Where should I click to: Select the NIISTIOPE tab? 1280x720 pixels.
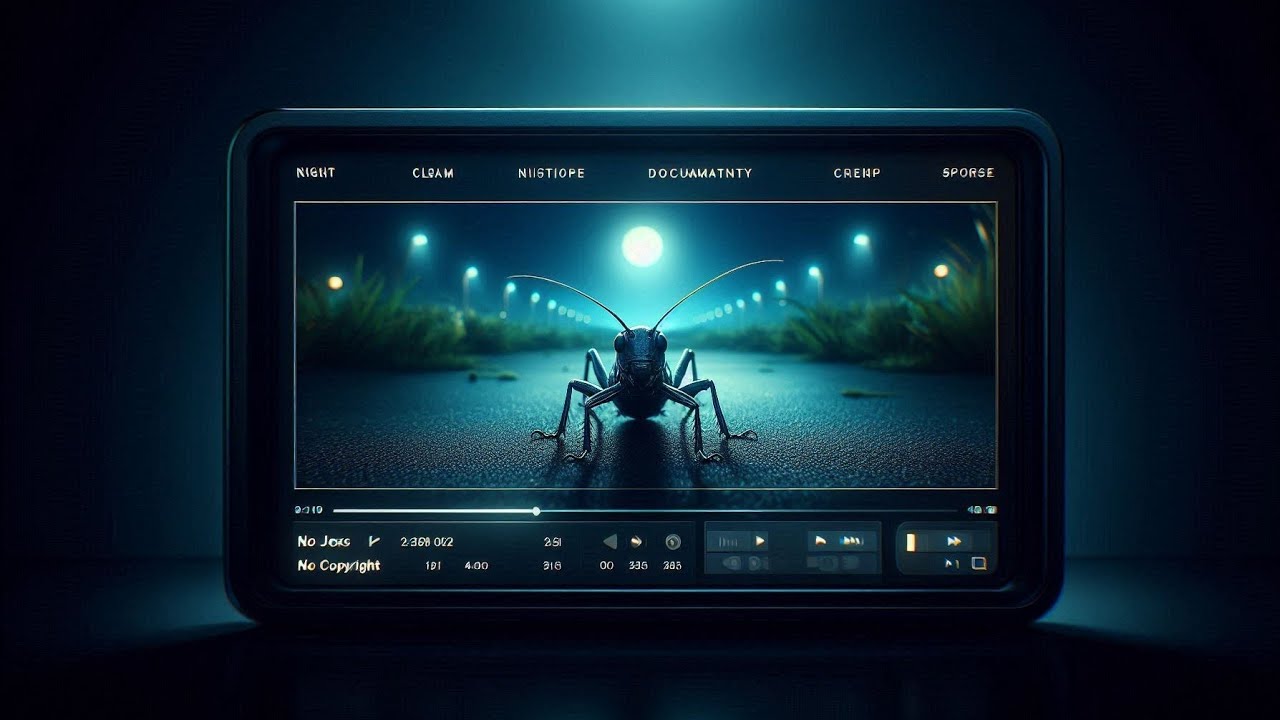(x=551, y=173)
